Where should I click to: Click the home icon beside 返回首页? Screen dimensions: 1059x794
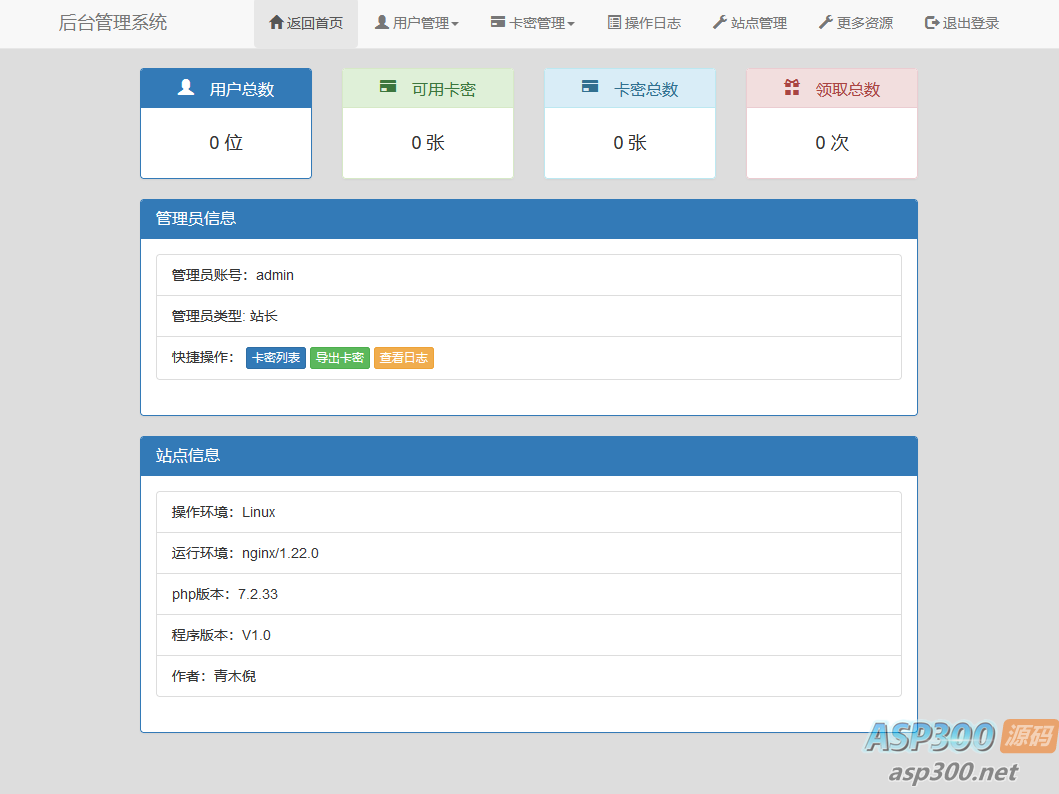pyautogui.click(x=276, y=22)
